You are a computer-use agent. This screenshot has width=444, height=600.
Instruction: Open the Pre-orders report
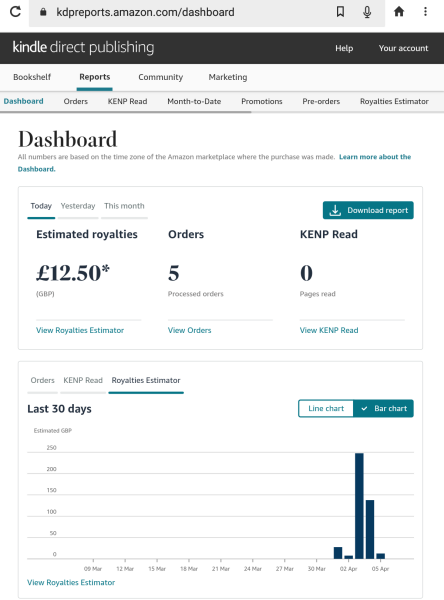tap(321, 101)
